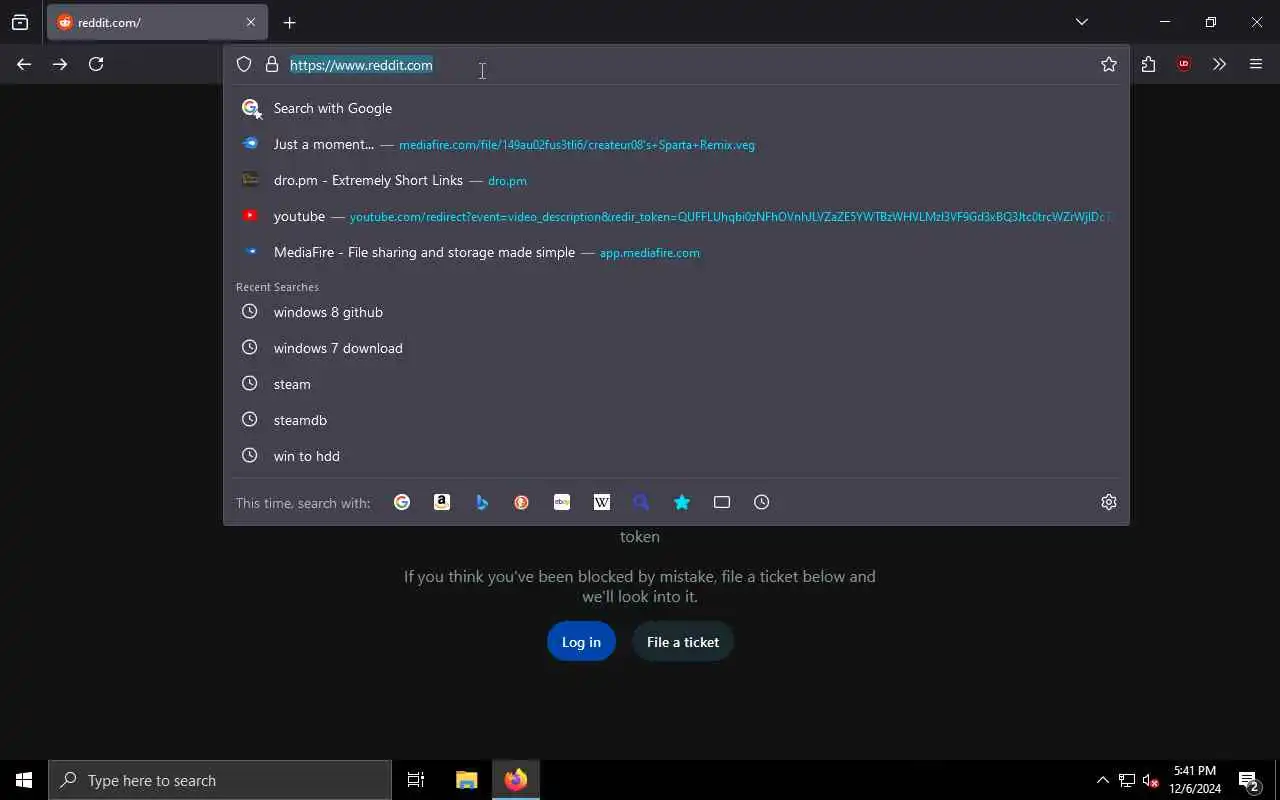Click the Type here to search box
The height and width of the screenshot is (800, 1280).
[x=220, y=780]
